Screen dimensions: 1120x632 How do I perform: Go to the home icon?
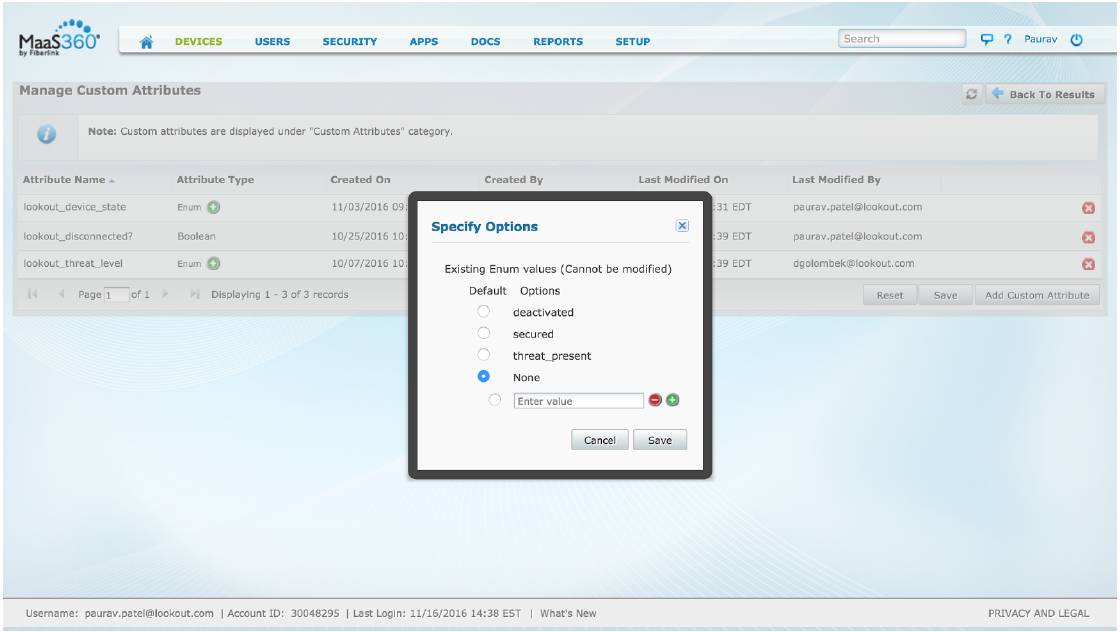146,42
